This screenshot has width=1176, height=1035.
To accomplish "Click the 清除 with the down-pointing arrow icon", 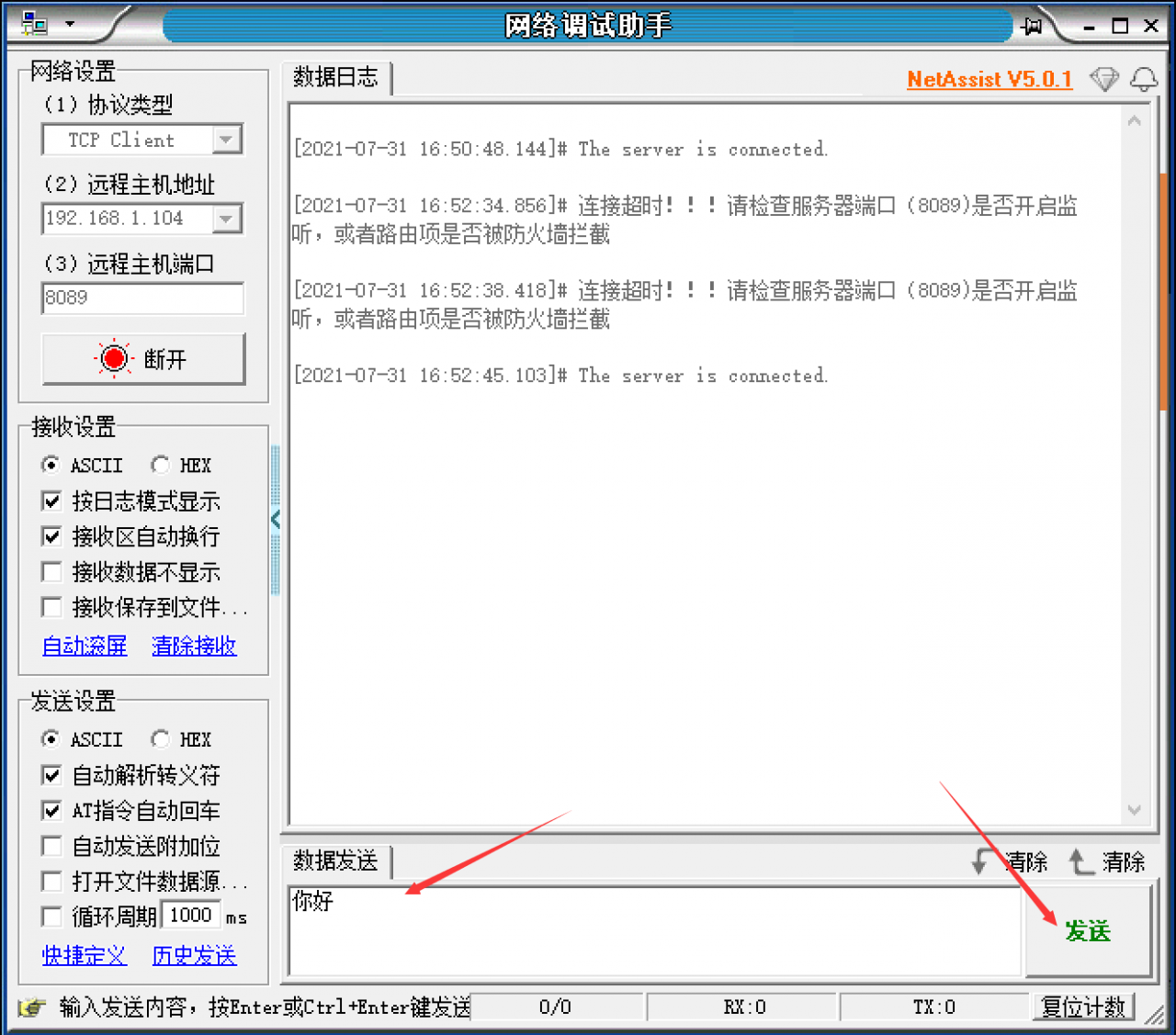I will tap(1010, 861).
